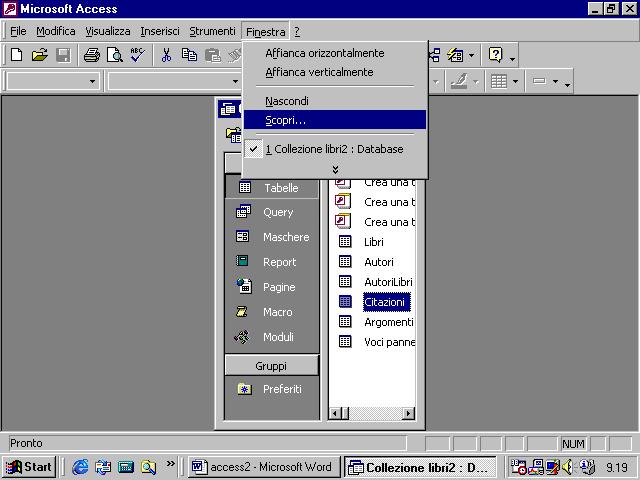This screenshot has width=640, height=480.
Task: Switch to access2 - Microsoft Word taskbar button
Action: (263, 467)
